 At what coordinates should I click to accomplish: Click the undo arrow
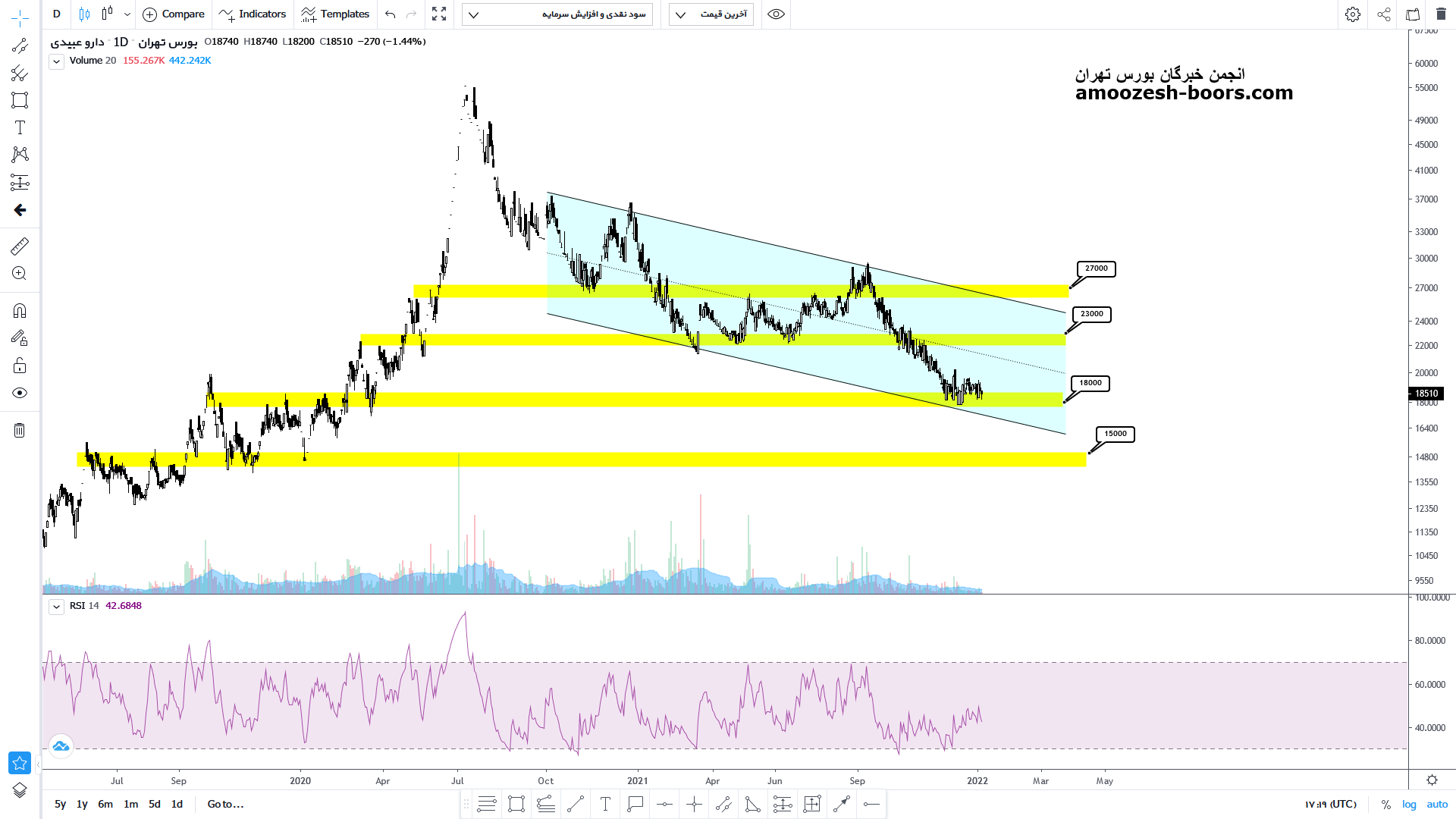click(x=390, y=14)
